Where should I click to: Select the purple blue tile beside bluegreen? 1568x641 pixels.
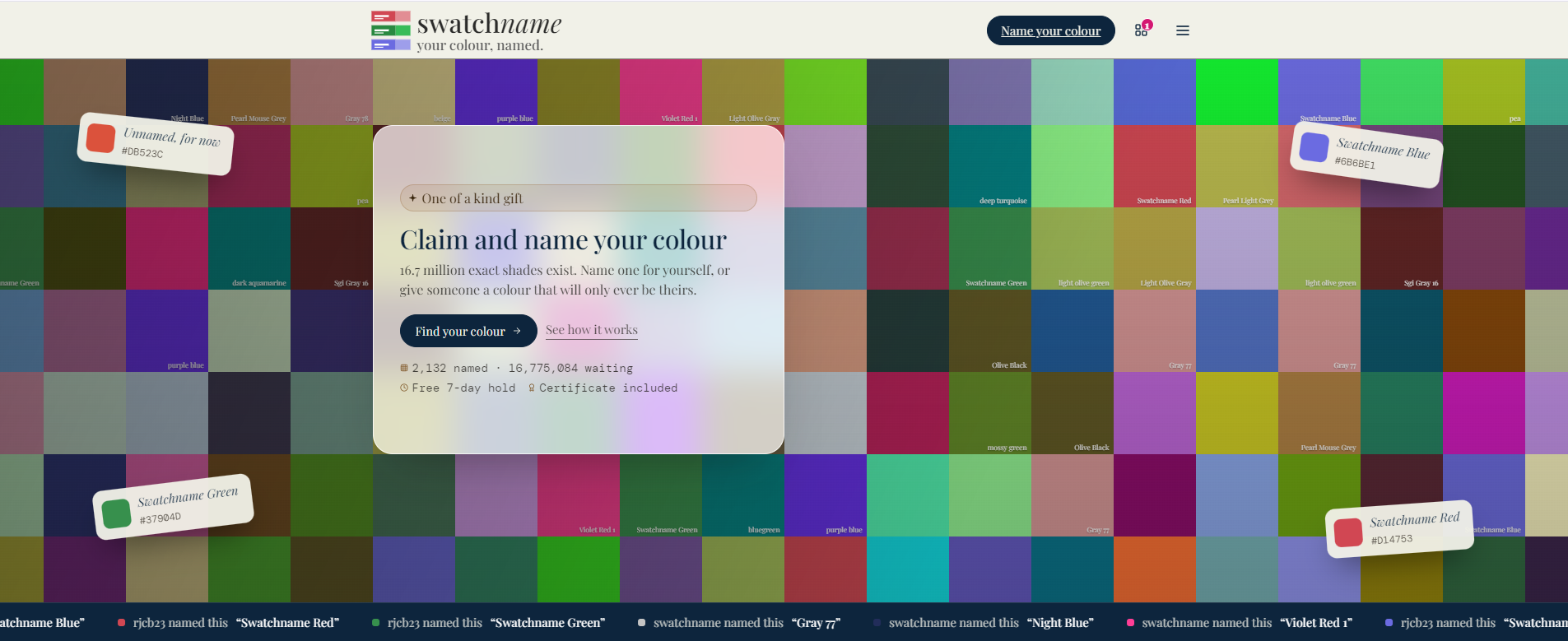tap(826, 495)
